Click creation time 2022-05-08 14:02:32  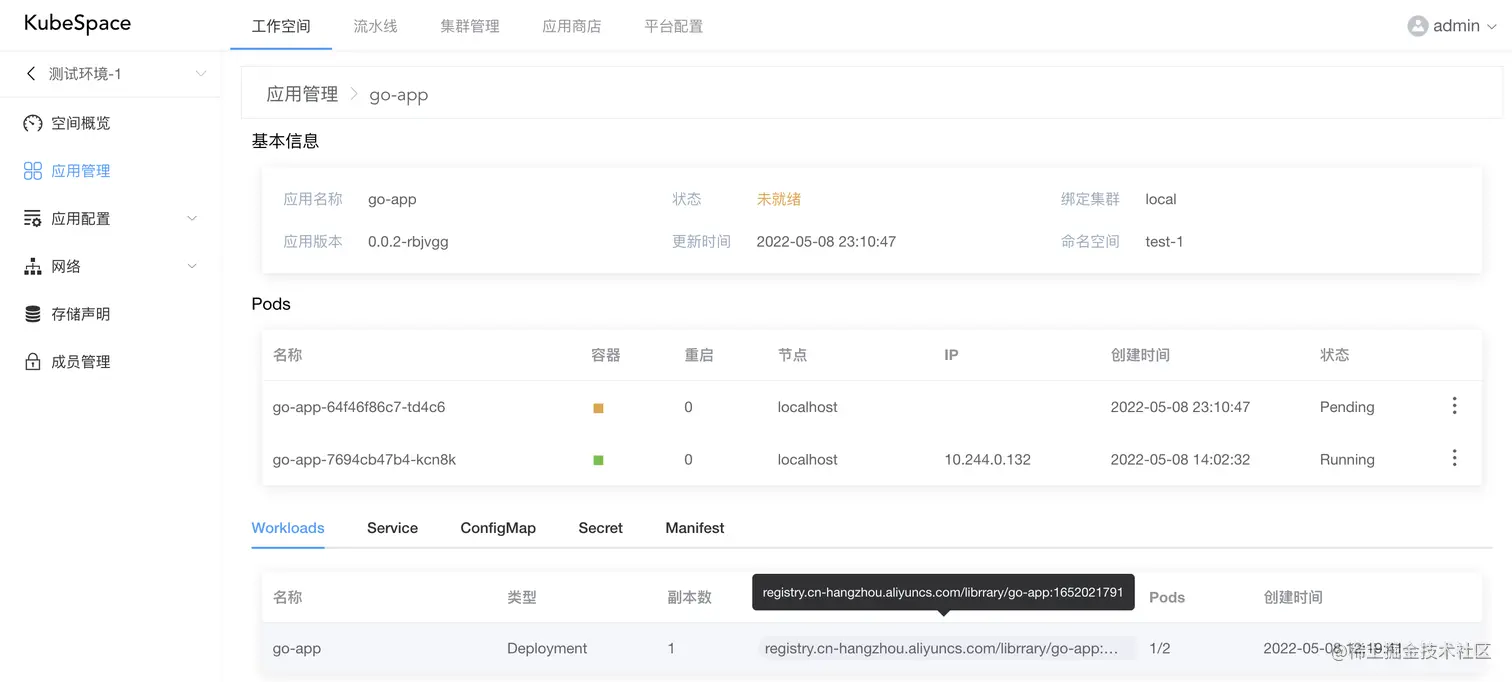coord(1180,460)
